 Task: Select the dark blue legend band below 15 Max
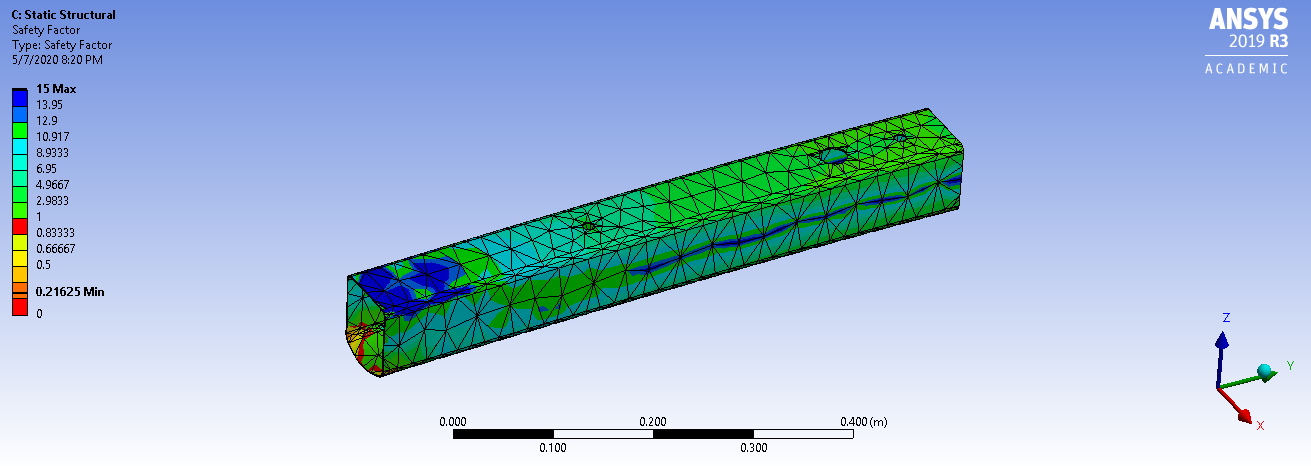coord(20,97)
